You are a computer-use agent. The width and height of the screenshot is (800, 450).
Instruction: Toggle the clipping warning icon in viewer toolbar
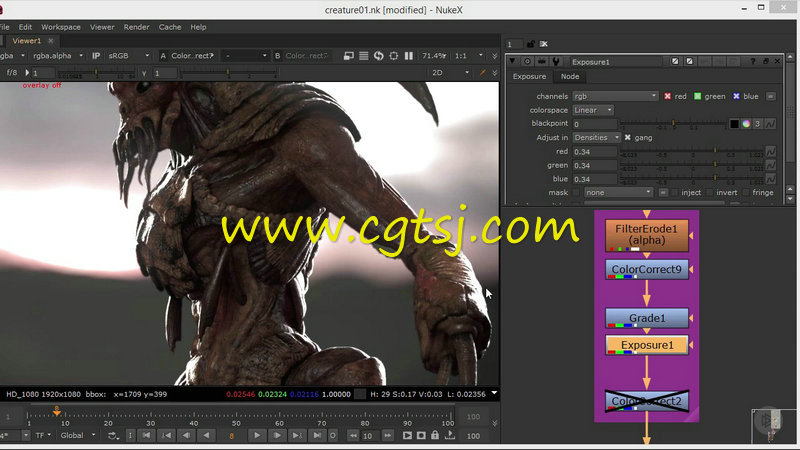pyautogui.click(x=348, y=56)
